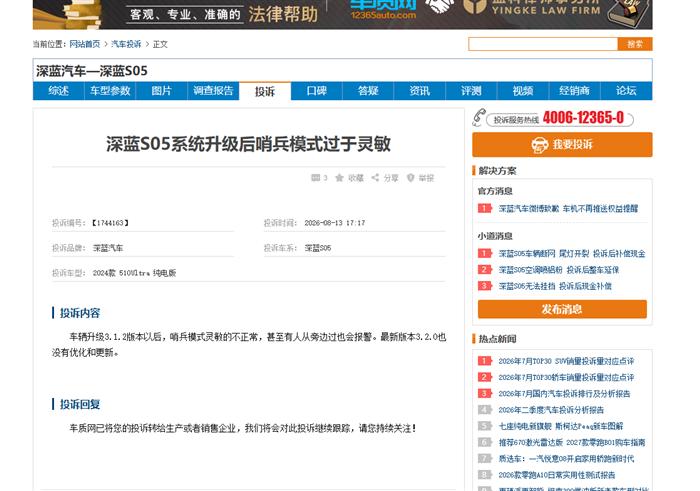
Task: Open the 口碑 tab
Action: tap(317, 91)
